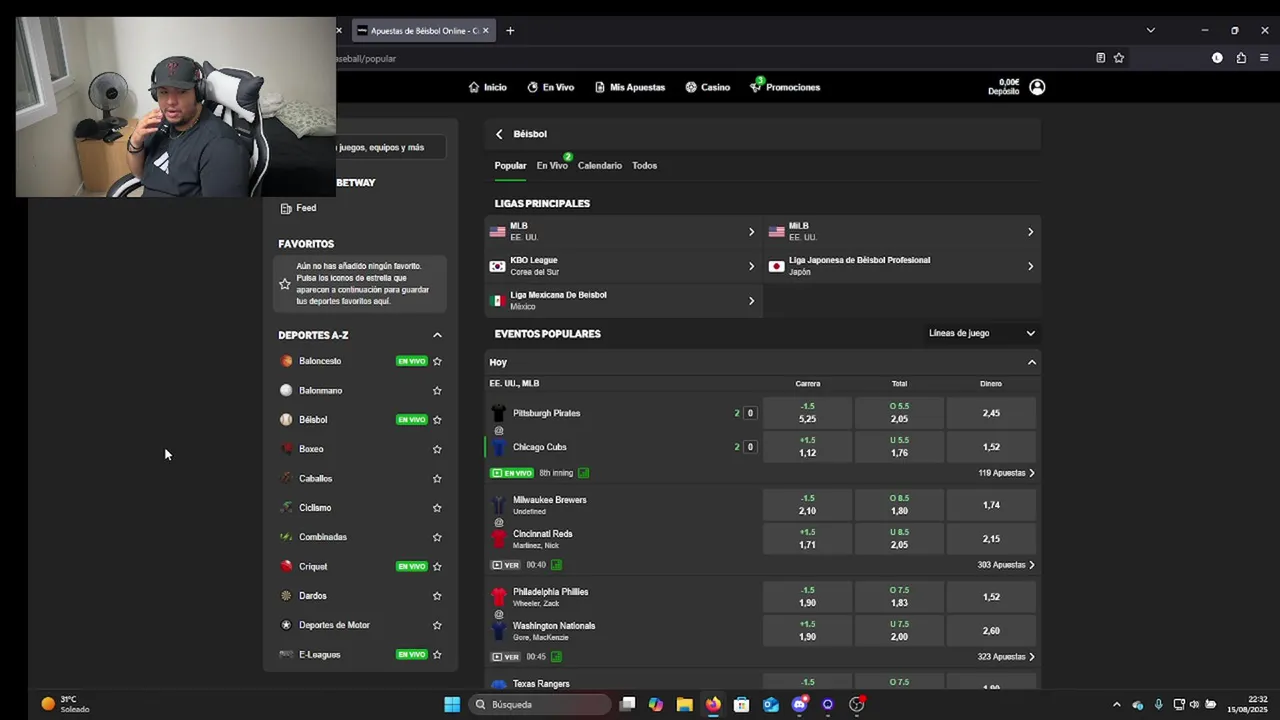Open the Promociones page
This screenshot has width=1280, height=720.
point(784,87)
